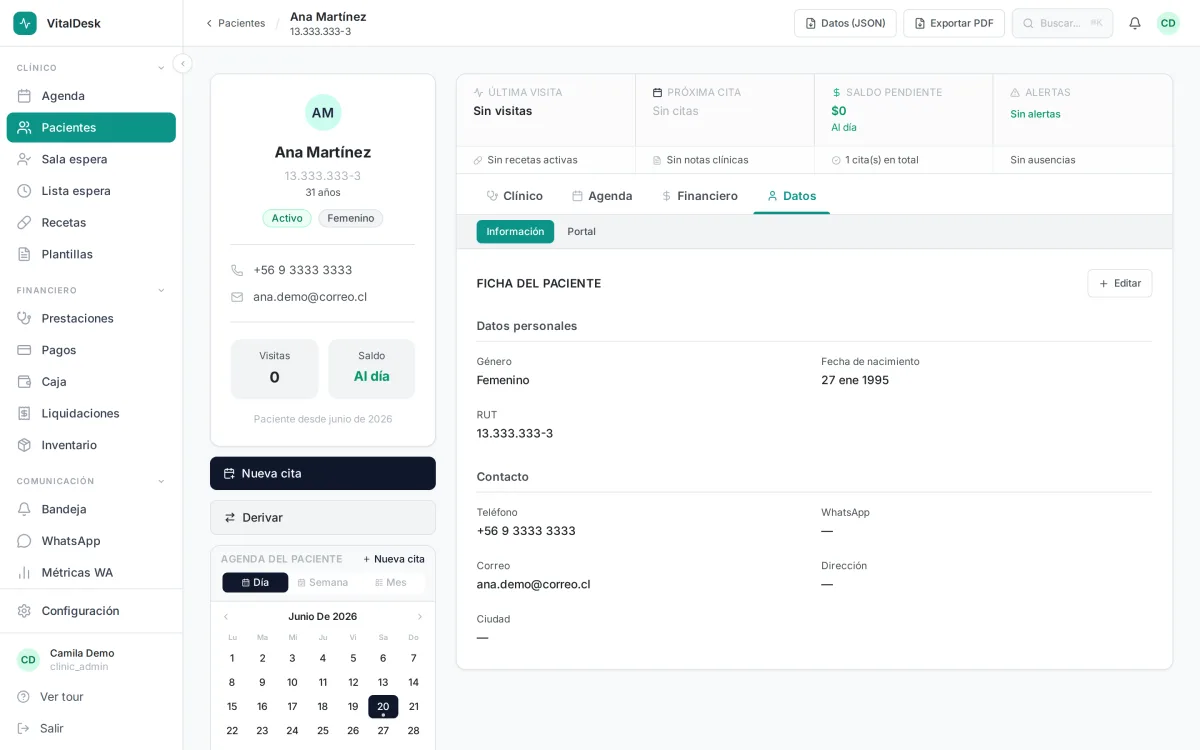
Task: Click the Sin alertas text
Action: tap(1035, 114)
